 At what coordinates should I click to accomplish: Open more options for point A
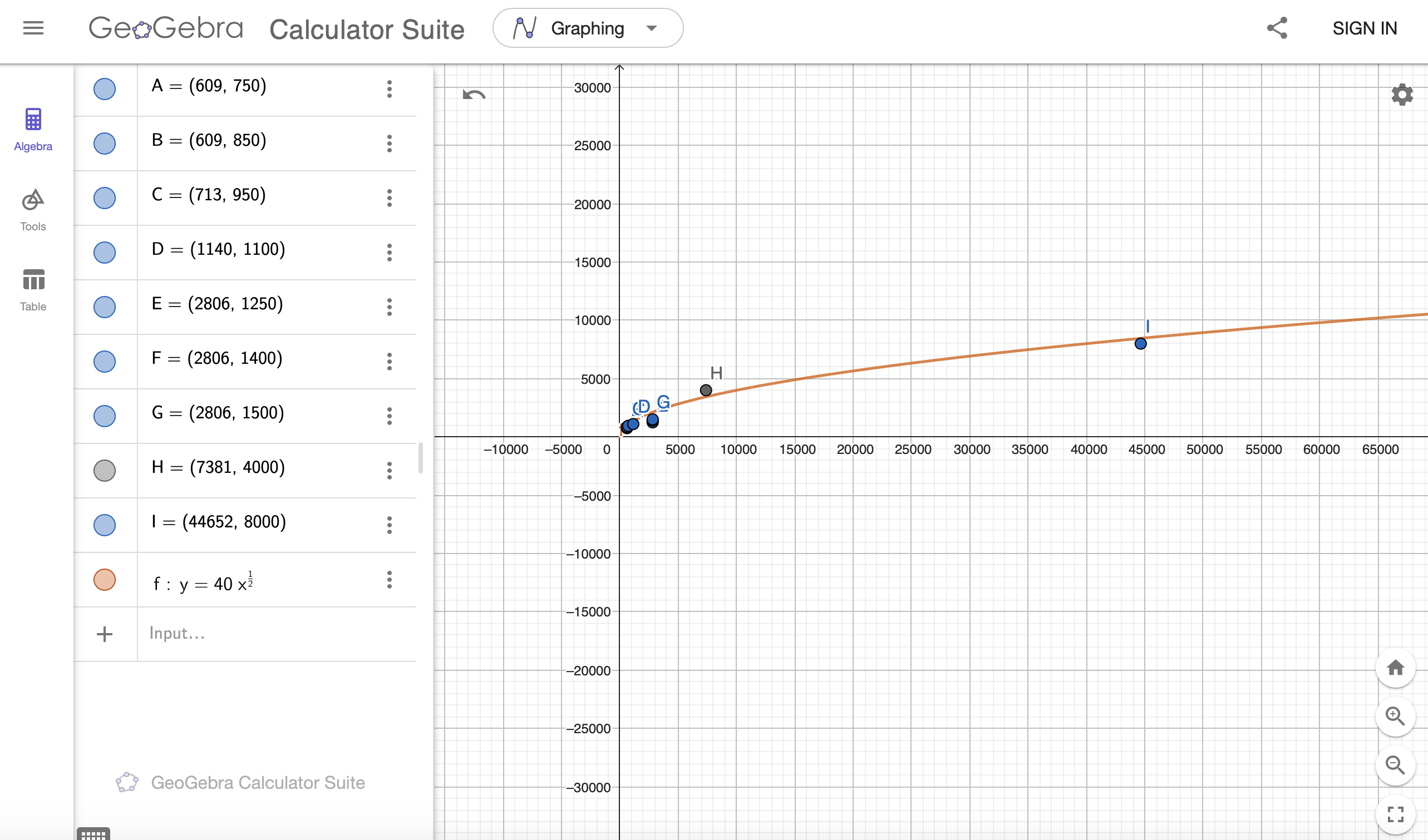(x=390, y=89)
